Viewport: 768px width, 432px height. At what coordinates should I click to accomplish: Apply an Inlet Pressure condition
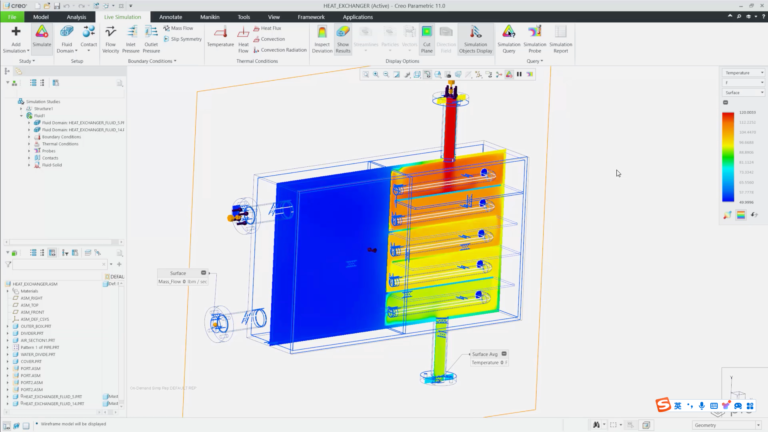[x=131, y=39]
